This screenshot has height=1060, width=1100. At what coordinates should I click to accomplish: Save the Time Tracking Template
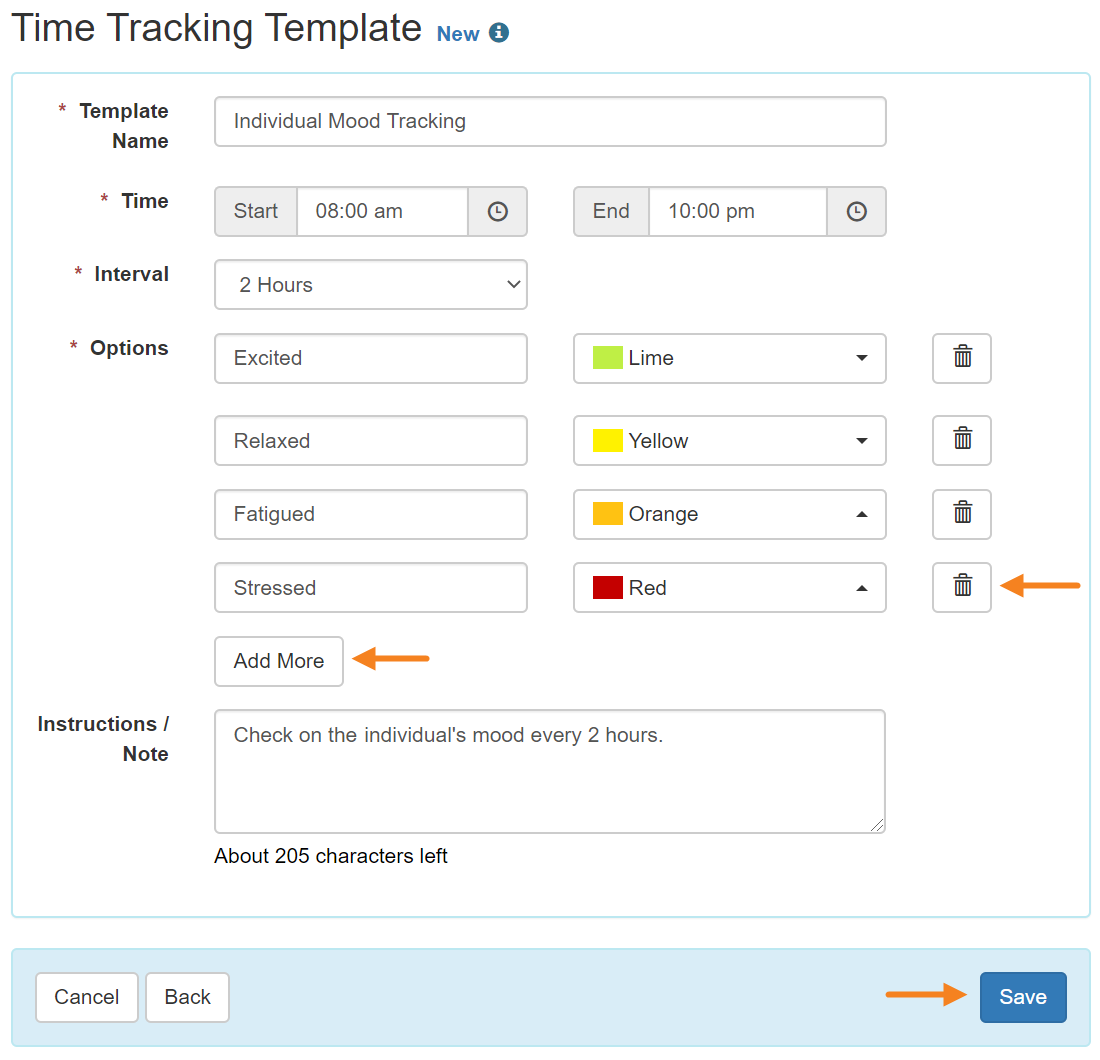click(x=1022, y=997)
